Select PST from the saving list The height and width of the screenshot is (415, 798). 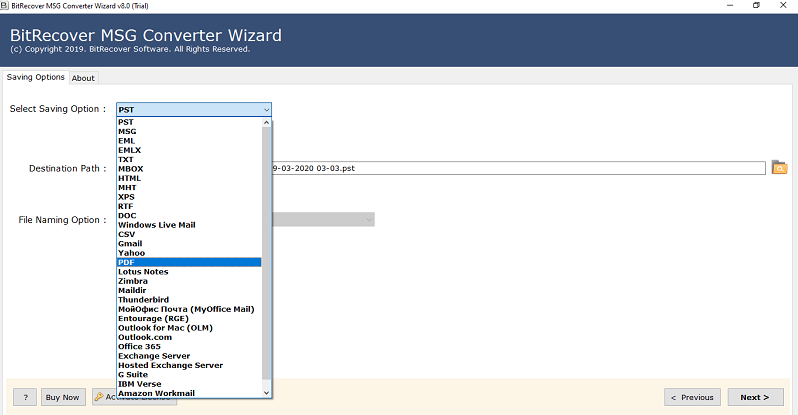[x=189, y=122]
